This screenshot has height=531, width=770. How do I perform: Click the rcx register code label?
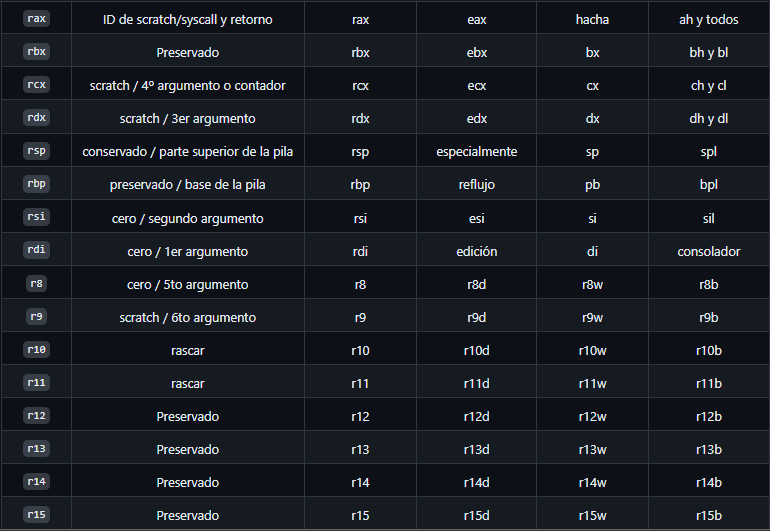[x=36, y=84]
